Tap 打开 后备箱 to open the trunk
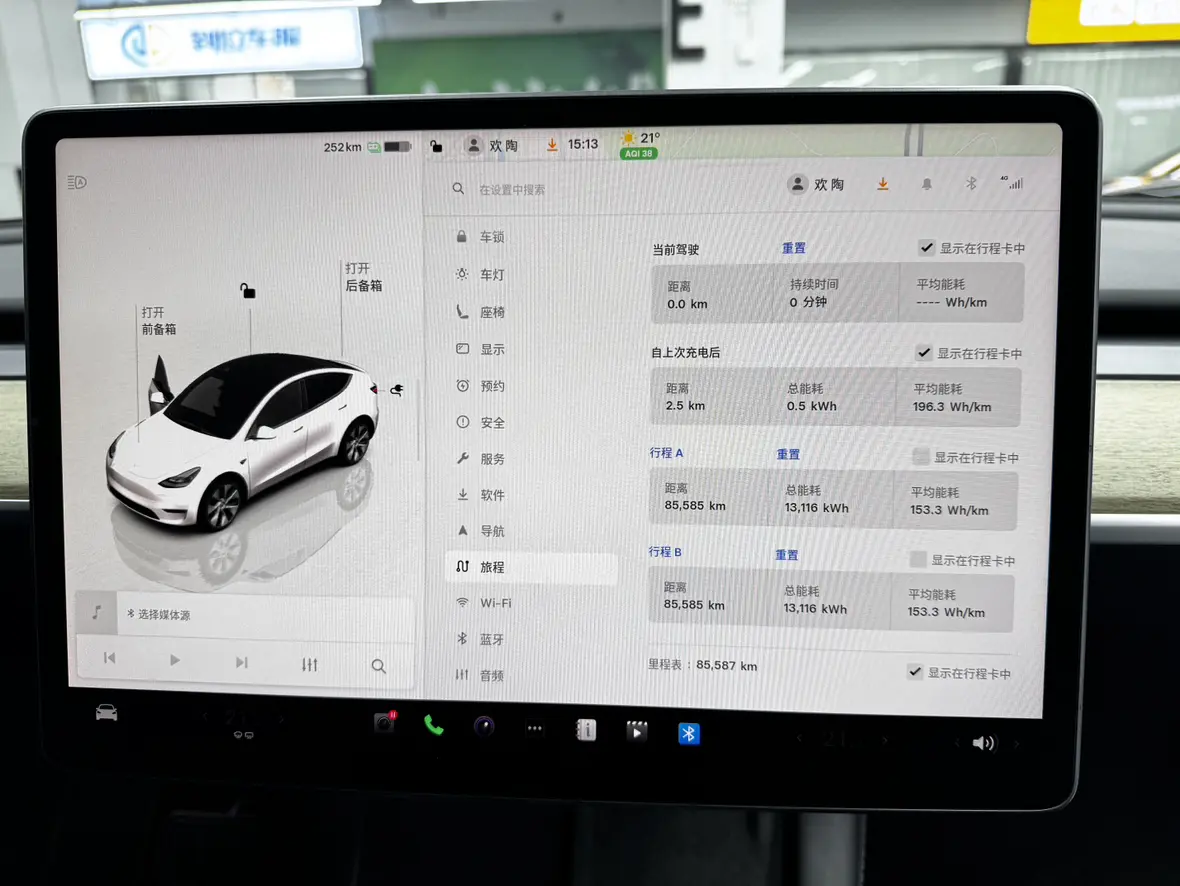The width and height of the screenshot is (1180, 886). pos(363,277)
